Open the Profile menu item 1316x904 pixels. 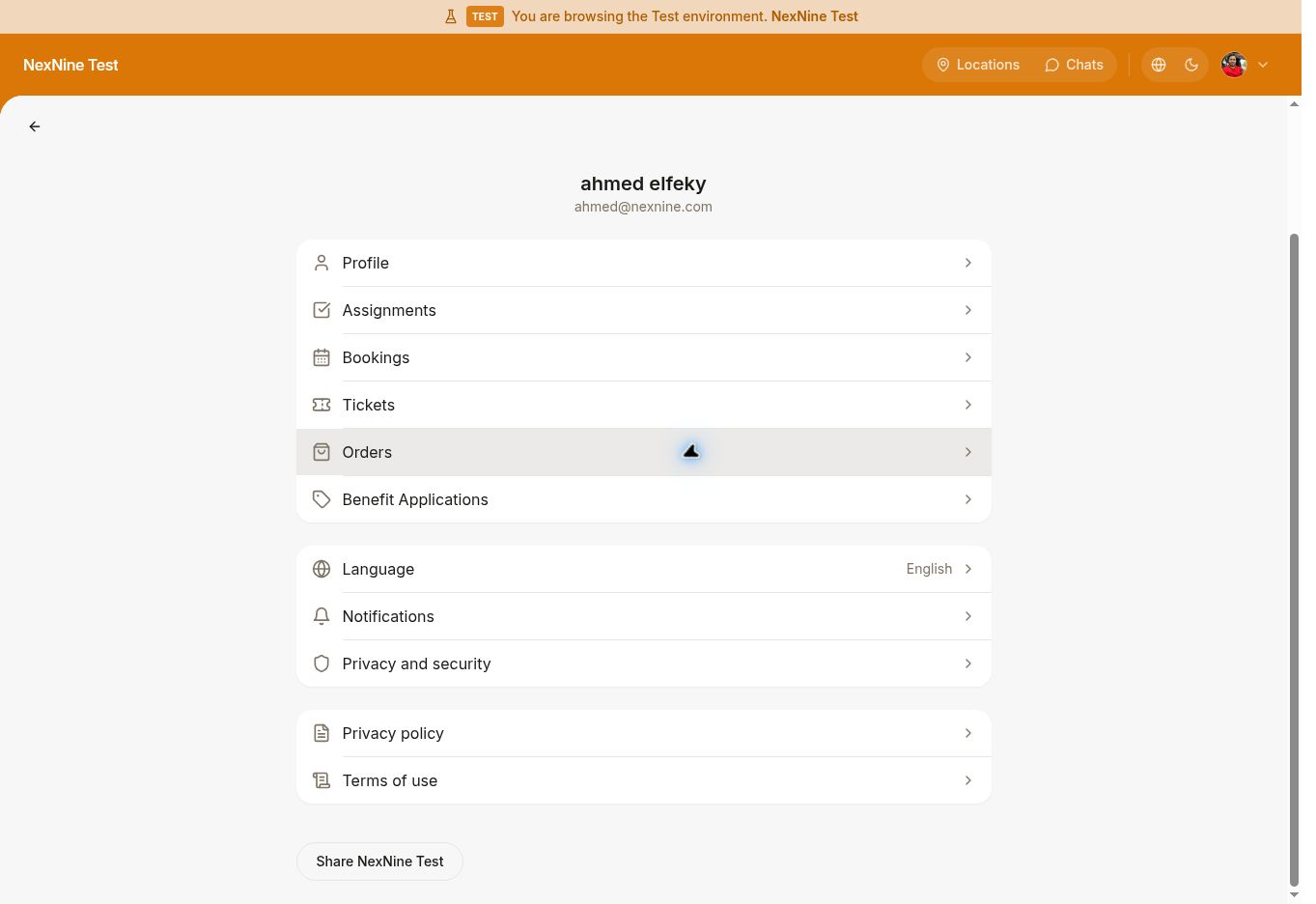coord(644,263)
